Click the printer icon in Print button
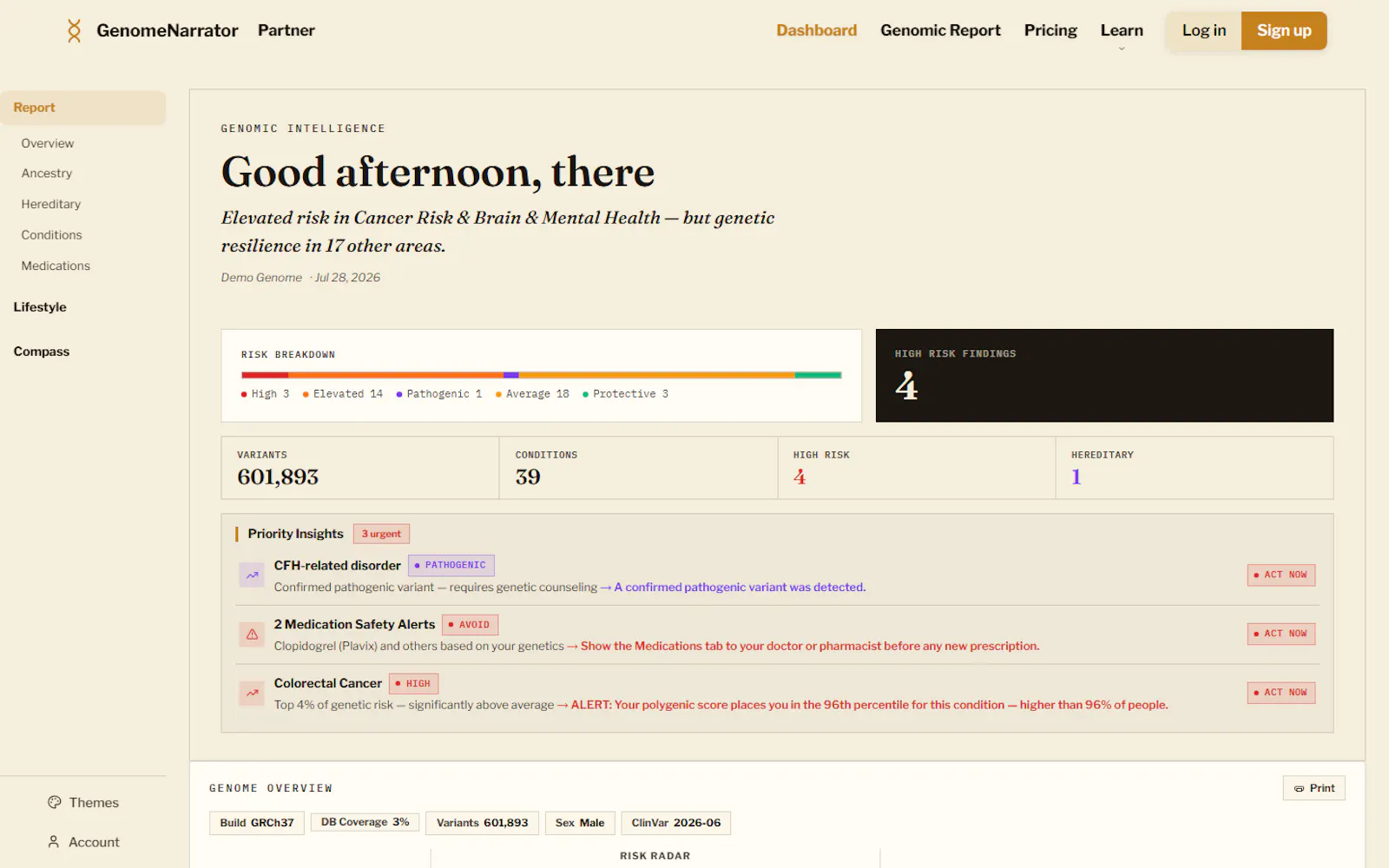The height and width of the screenshot is (868, 1389). [1299, 788]
